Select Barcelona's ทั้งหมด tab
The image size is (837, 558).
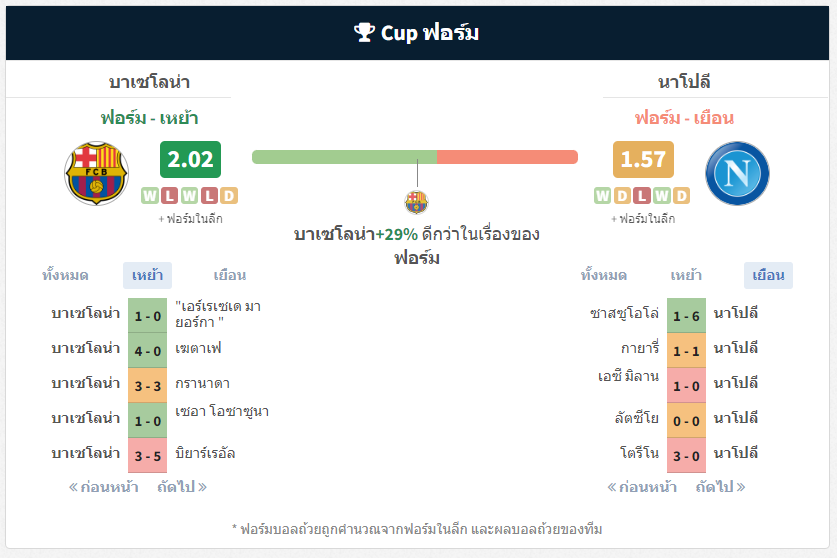[65, 276]
